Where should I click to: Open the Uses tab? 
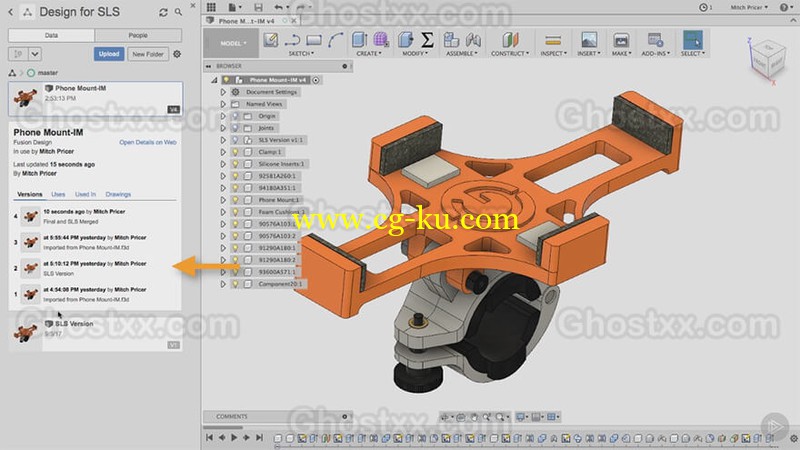pyautogui.click(x=58, y=194)
